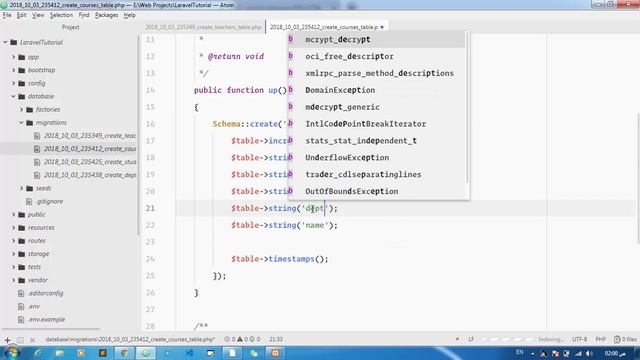Pick OutOfBoundsException suggestion
This screenshot has width=640, height=360.
[x=376, y=191]
